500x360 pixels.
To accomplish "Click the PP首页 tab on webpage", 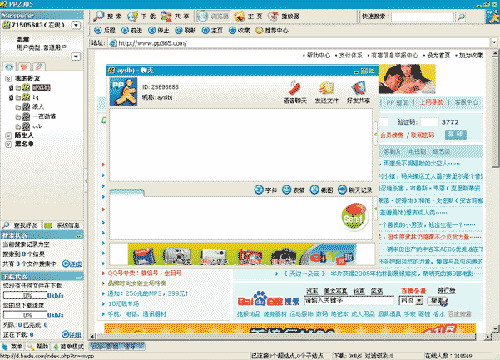I will pyautogui.click(x=397, y=103).
